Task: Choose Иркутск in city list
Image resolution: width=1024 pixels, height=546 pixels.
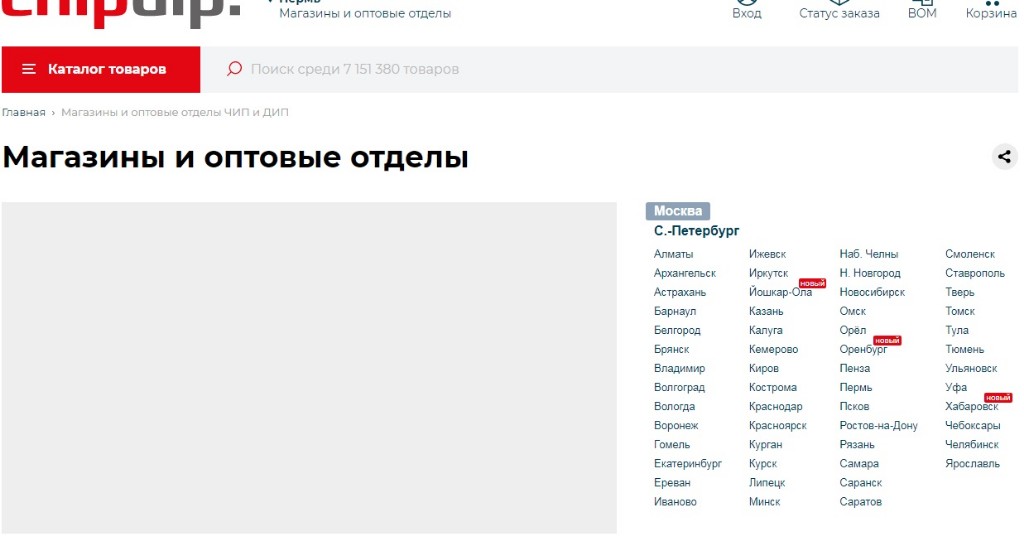Action: (x=768, y=273)
